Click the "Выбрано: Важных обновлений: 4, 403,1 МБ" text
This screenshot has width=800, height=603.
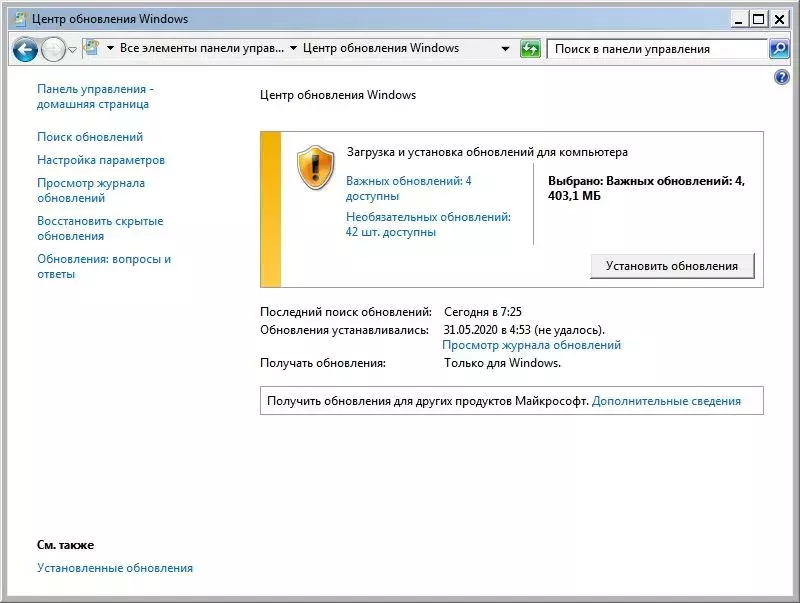point(646,188)
